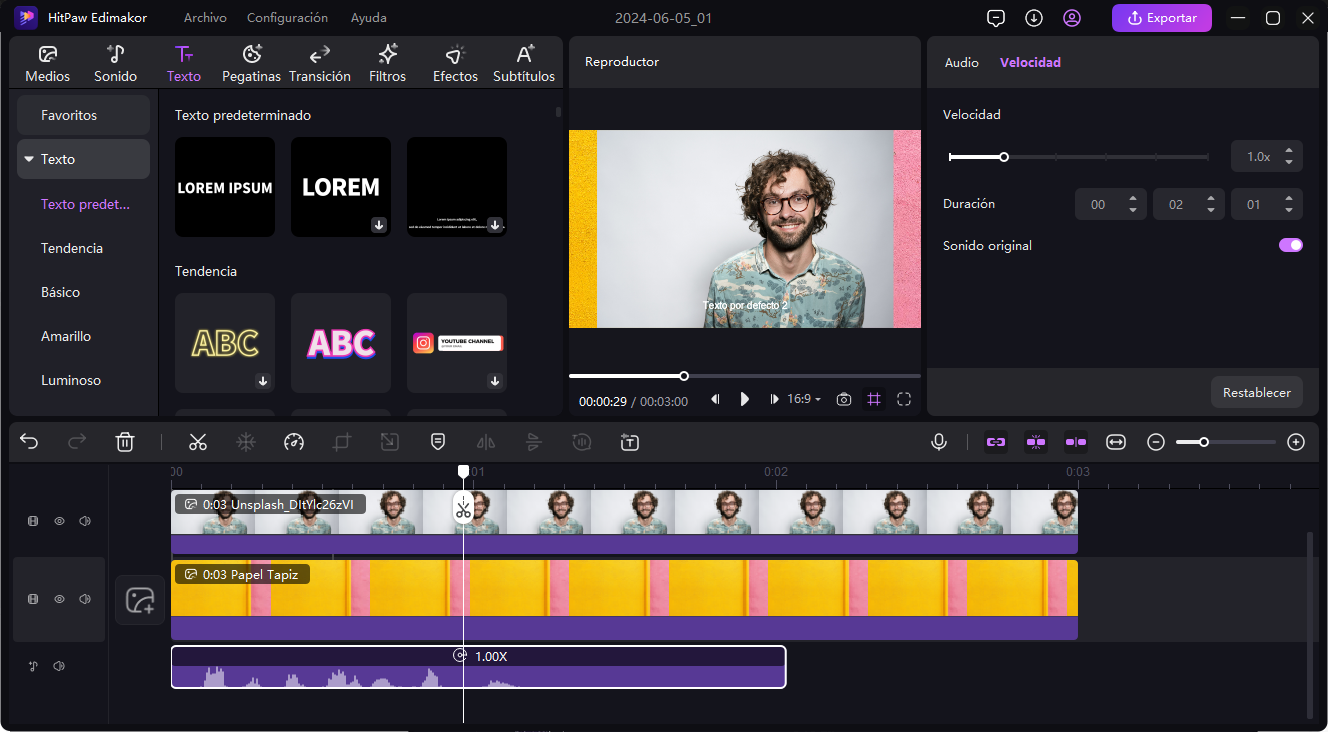The height and width of the screenshot is (732, 1328).
Task: Hide the Unsplash video track with the eye icon
Action: click(x=59, y=520)
